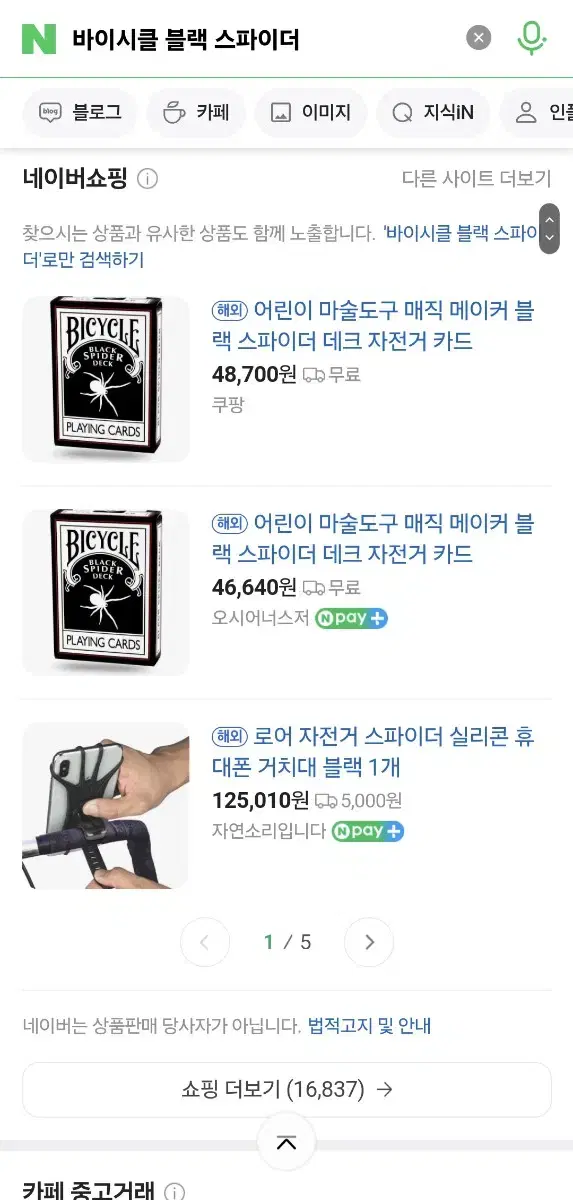Tap the green Naver N logo

coord(39,38)
